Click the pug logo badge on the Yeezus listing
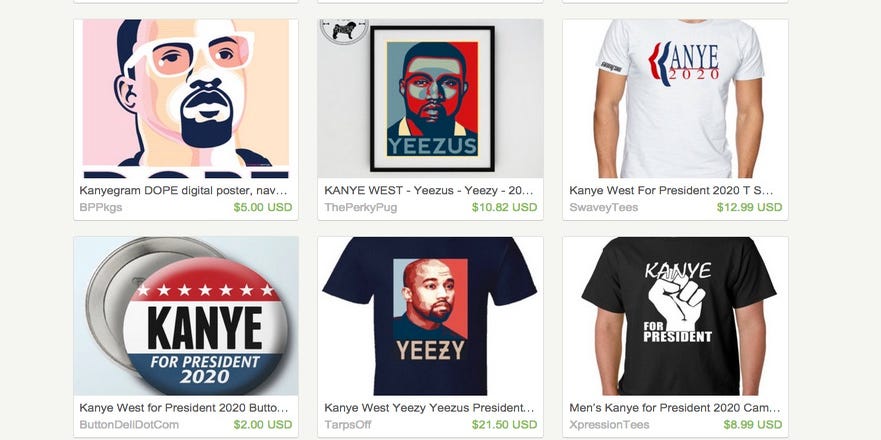The image size is (881, 440). click(x=344, y=31)
